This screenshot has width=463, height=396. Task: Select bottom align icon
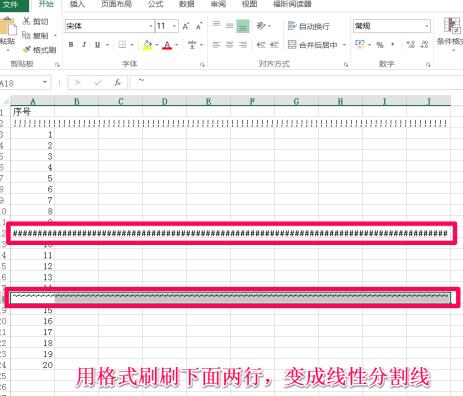tap(243, 26)
